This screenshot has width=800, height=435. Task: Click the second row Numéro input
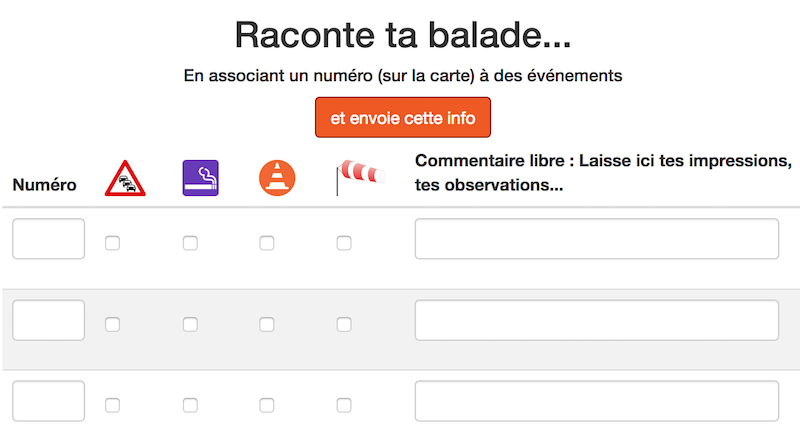(48, 320)
